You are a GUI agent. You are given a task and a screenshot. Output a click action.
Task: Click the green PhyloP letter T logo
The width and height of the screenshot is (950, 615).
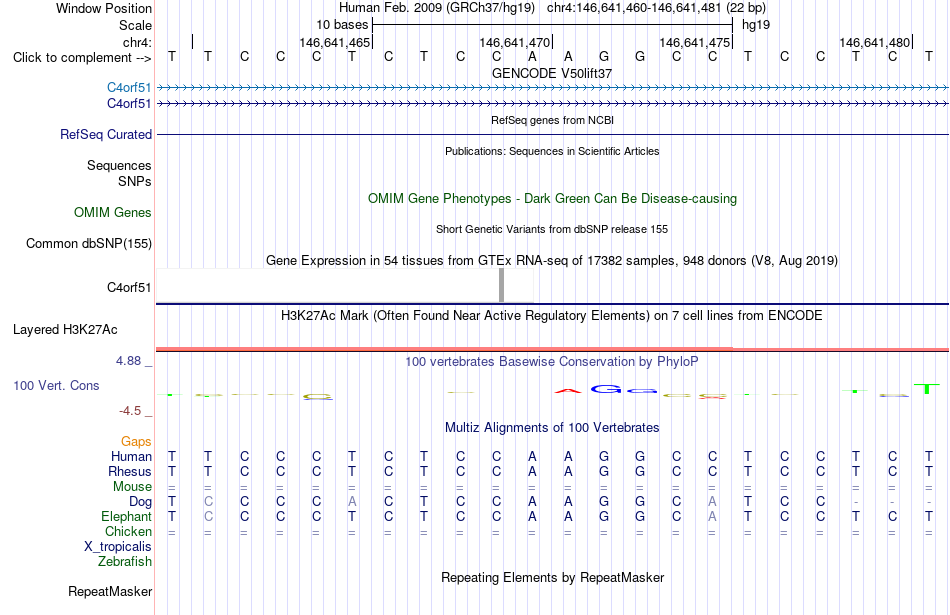point(927,388)
